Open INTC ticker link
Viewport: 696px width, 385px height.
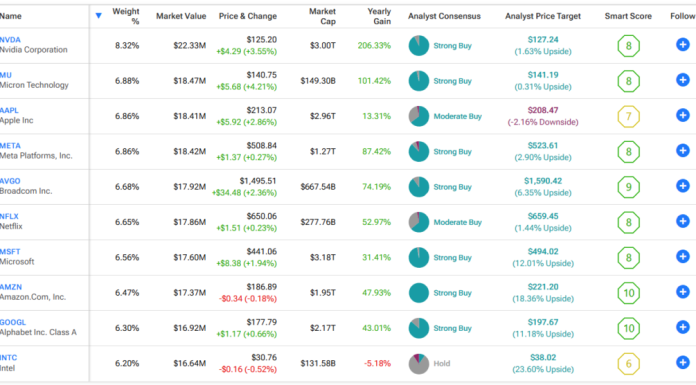8,357
